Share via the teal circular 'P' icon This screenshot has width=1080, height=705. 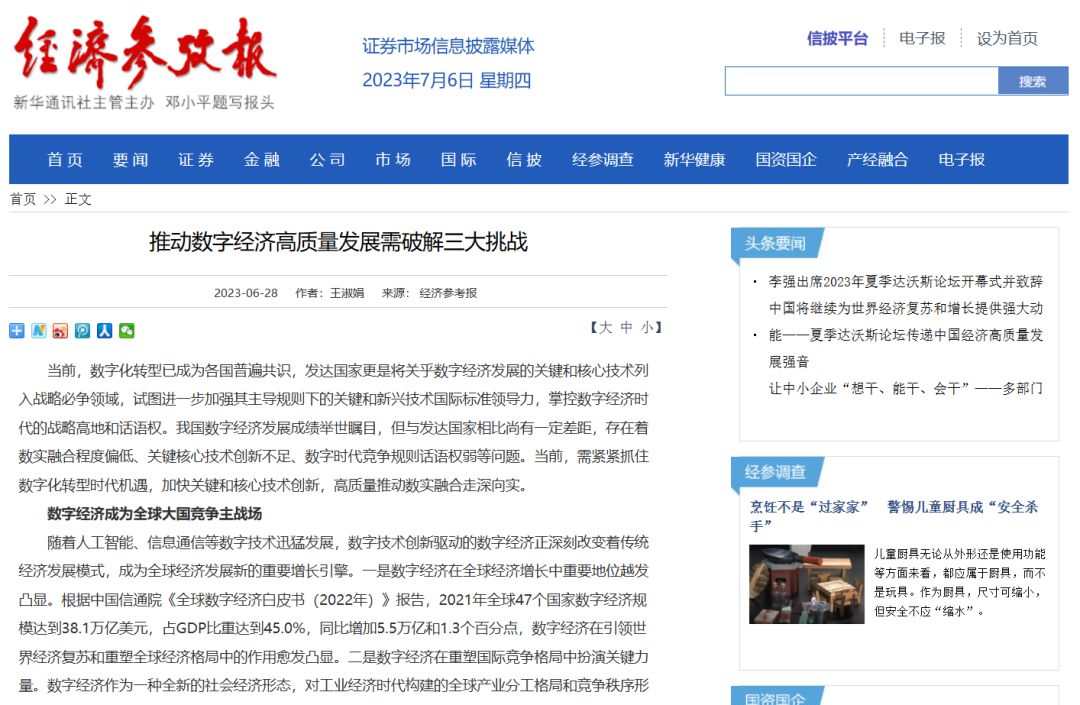click(83, 331)
